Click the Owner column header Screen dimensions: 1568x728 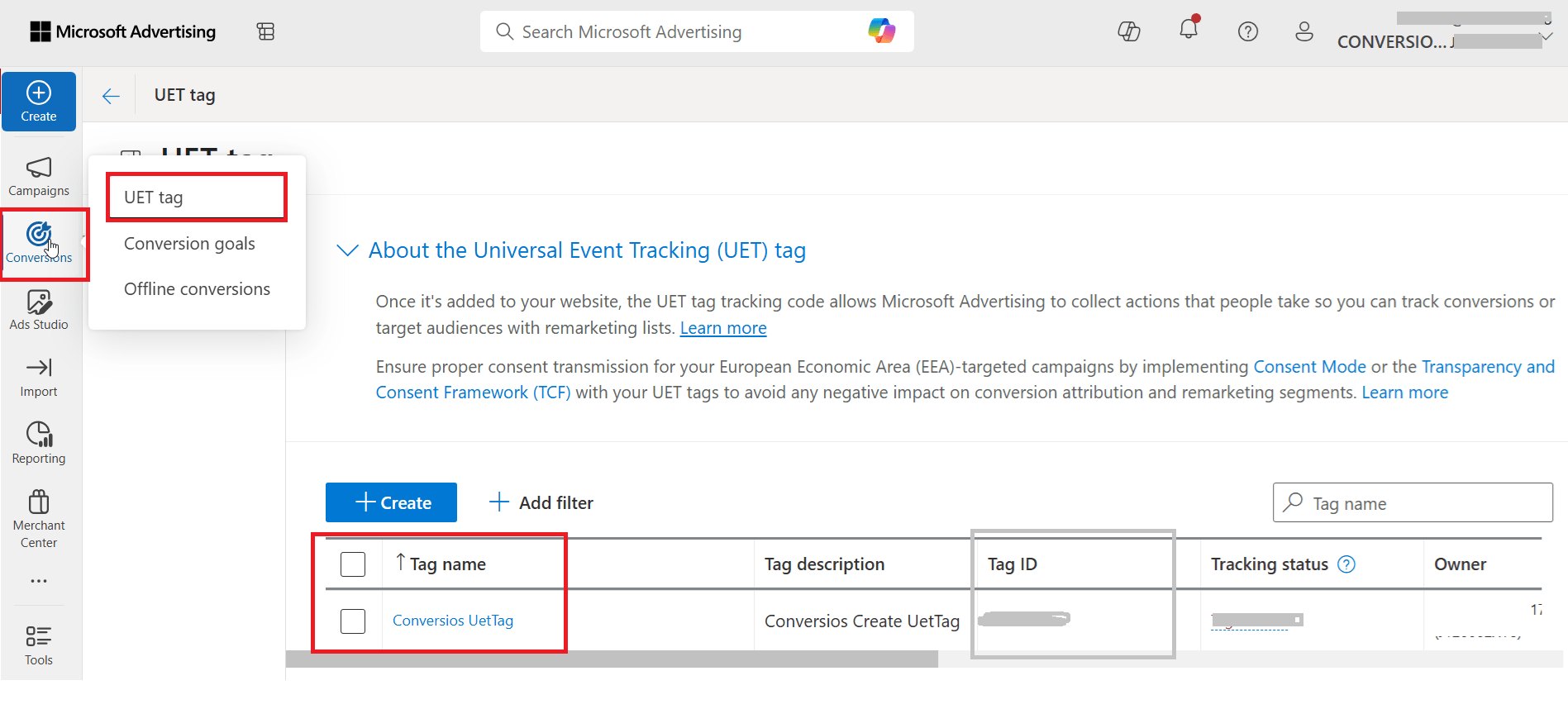(1460, 564)
